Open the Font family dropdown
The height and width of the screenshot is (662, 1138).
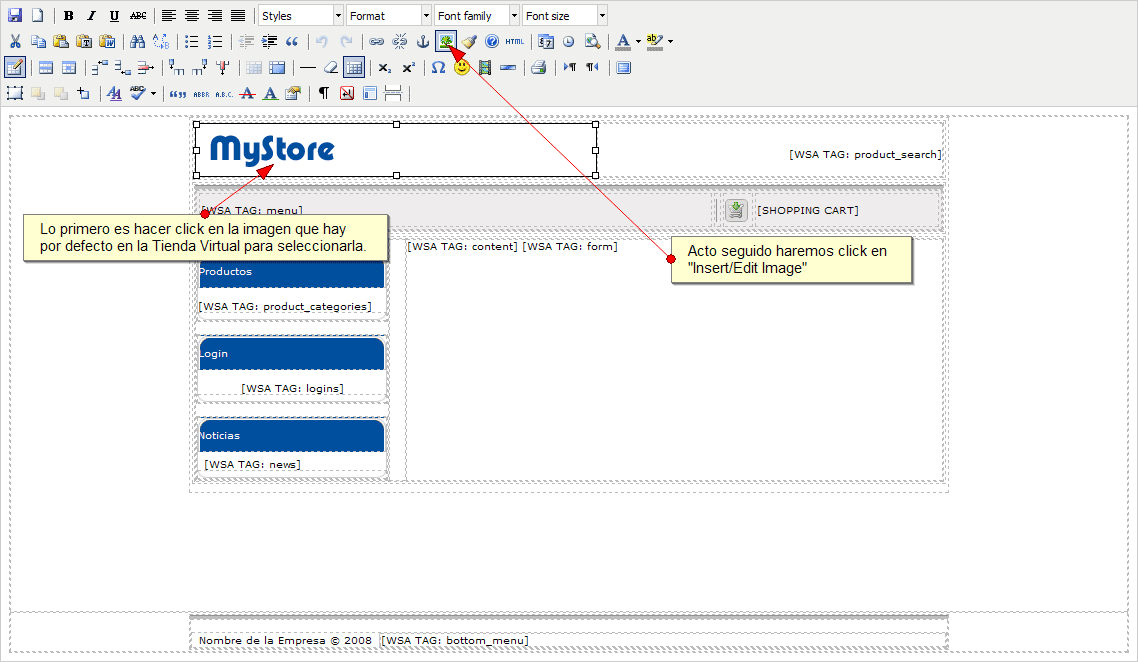[x=477, y=15]
